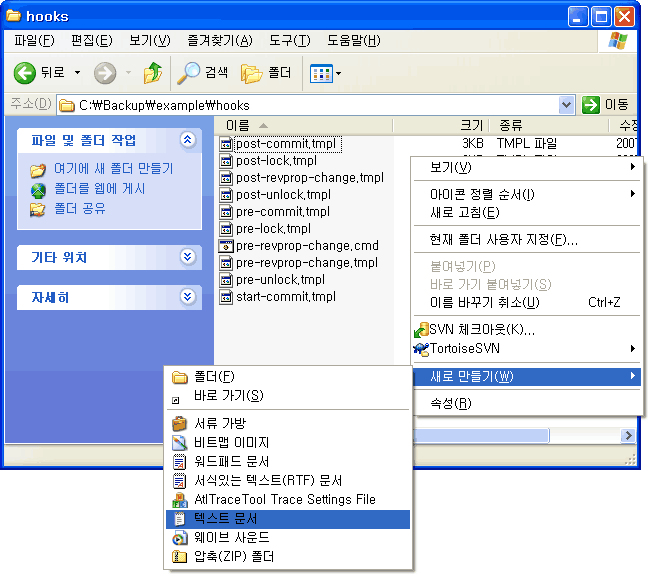Select the pre-revprop-change.cmd file icon
This screenshot has height=574, width=648.
click(226, 246)
